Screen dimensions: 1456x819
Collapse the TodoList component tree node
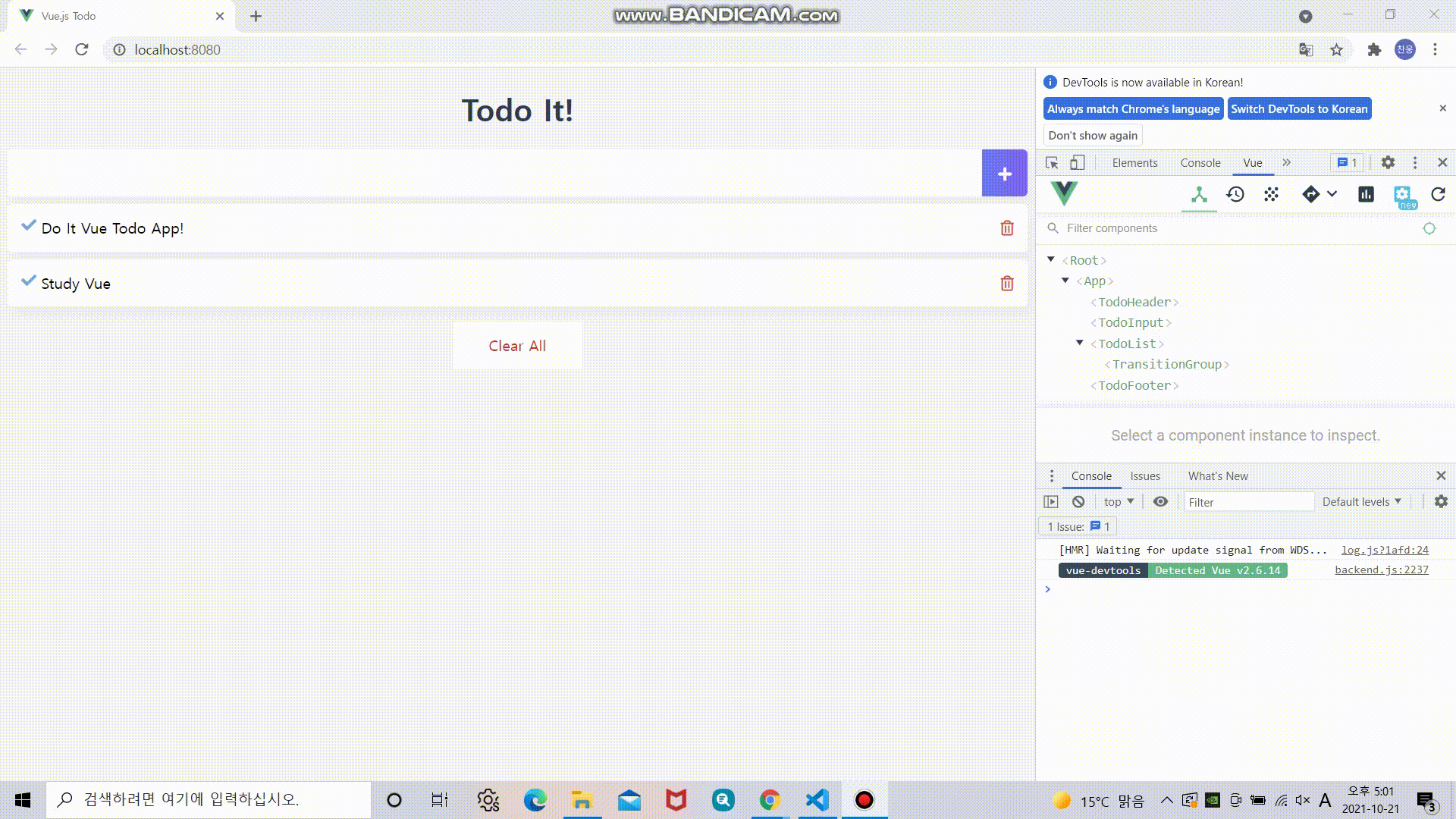(x=1080, y=343)
